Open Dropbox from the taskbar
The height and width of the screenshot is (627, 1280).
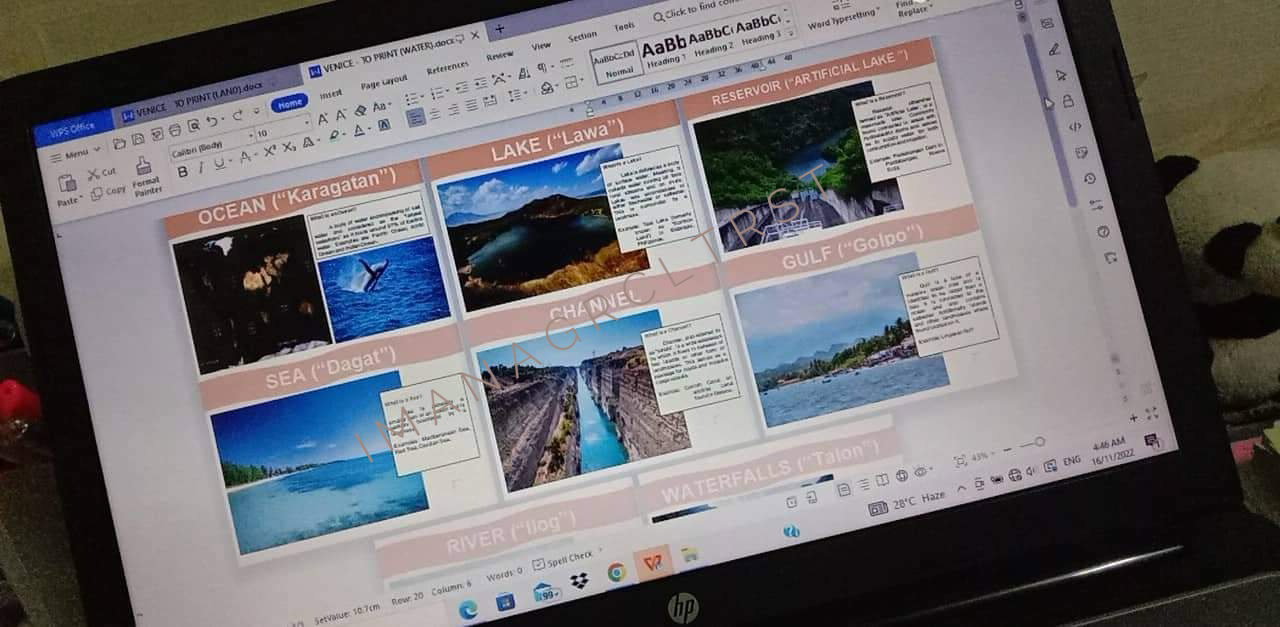[579, 580]
